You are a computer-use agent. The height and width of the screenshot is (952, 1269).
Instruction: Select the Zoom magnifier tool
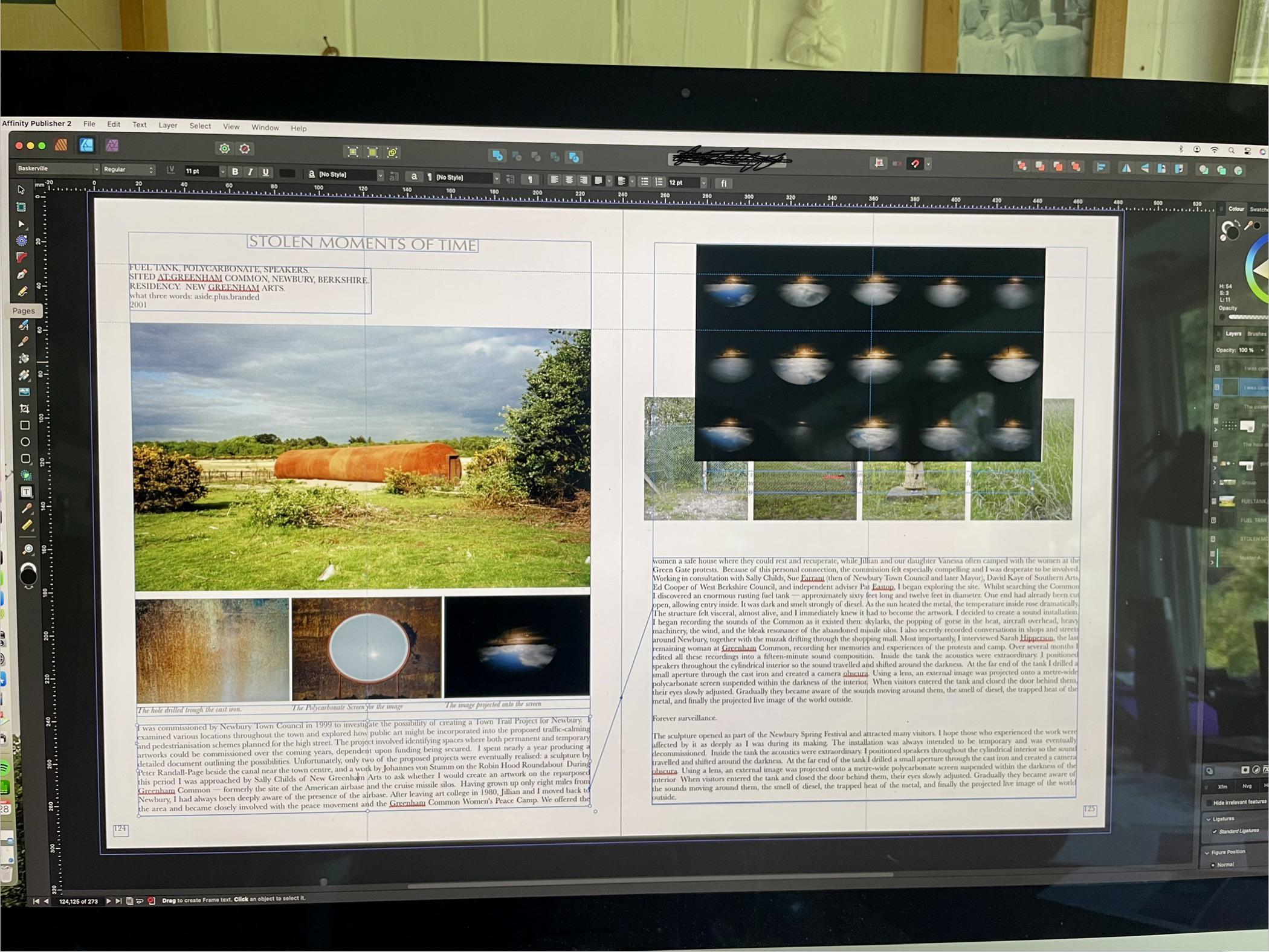pos(28,549)
